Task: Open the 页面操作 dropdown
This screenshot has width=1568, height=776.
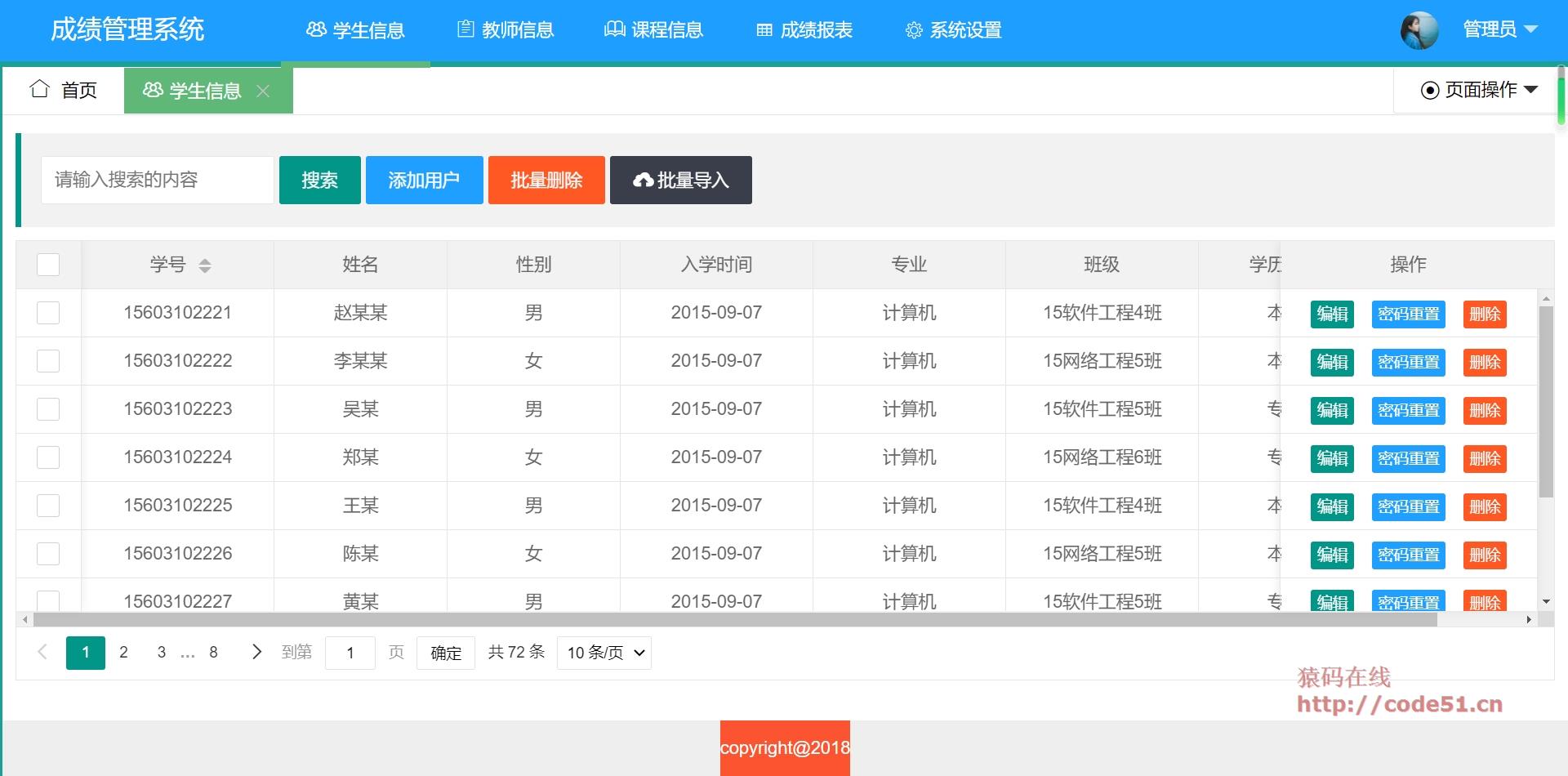Action: pyautogui.click(x=1479, y=90)
